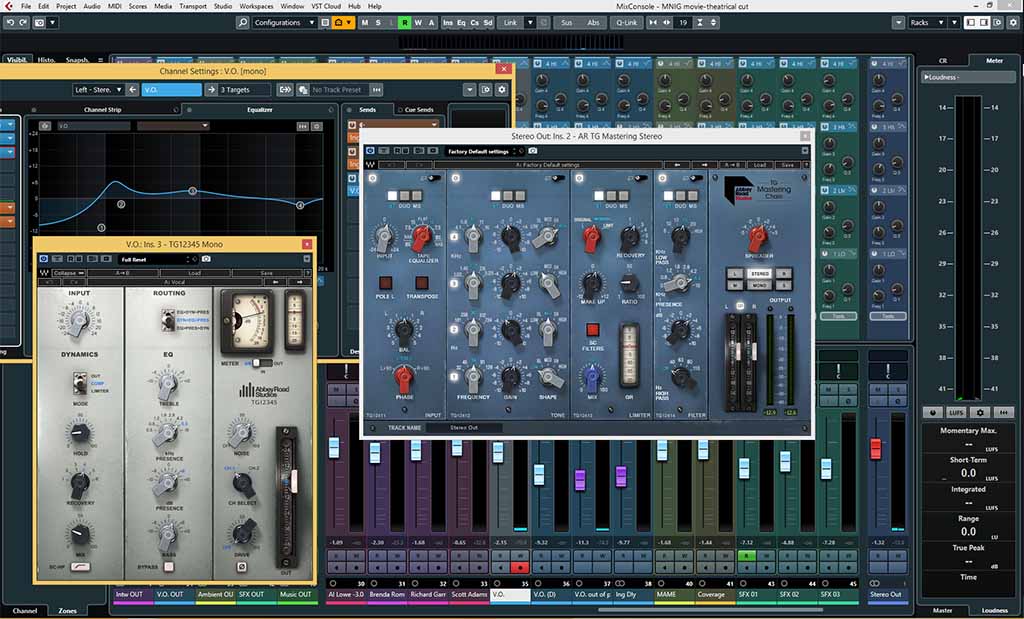Click the EQ band 1 point on the curve
The image size is (1024, 619).
pos(101,228)
